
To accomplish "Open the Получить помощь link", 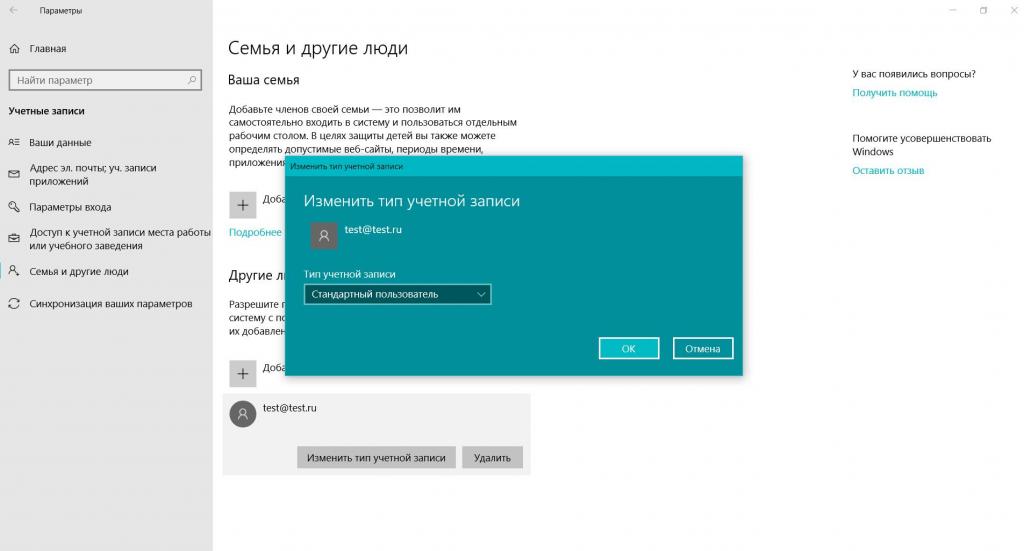I will [895, 93].
